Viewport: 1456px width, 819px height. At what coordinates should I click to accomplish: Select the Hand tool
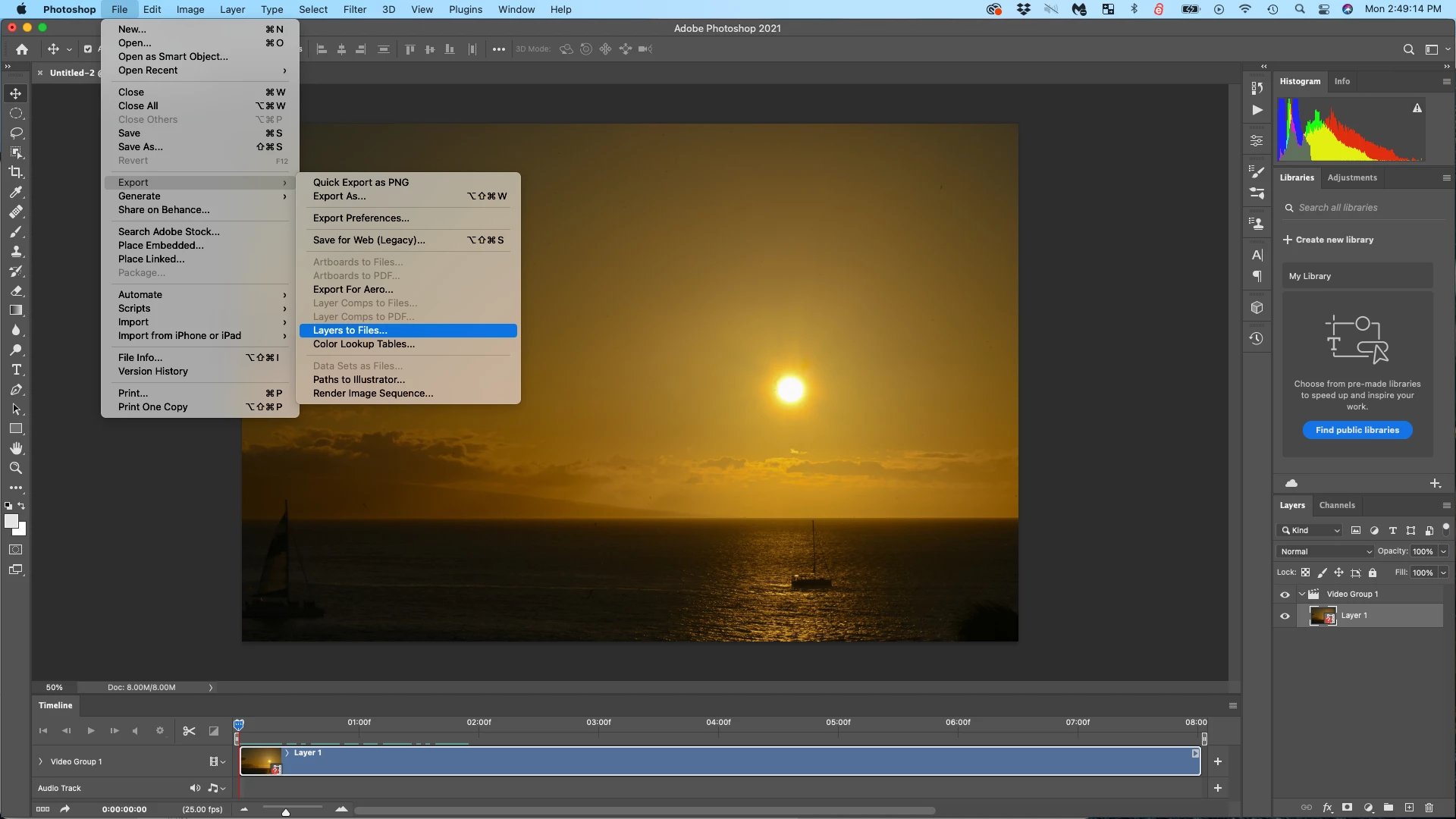(16, 449)
